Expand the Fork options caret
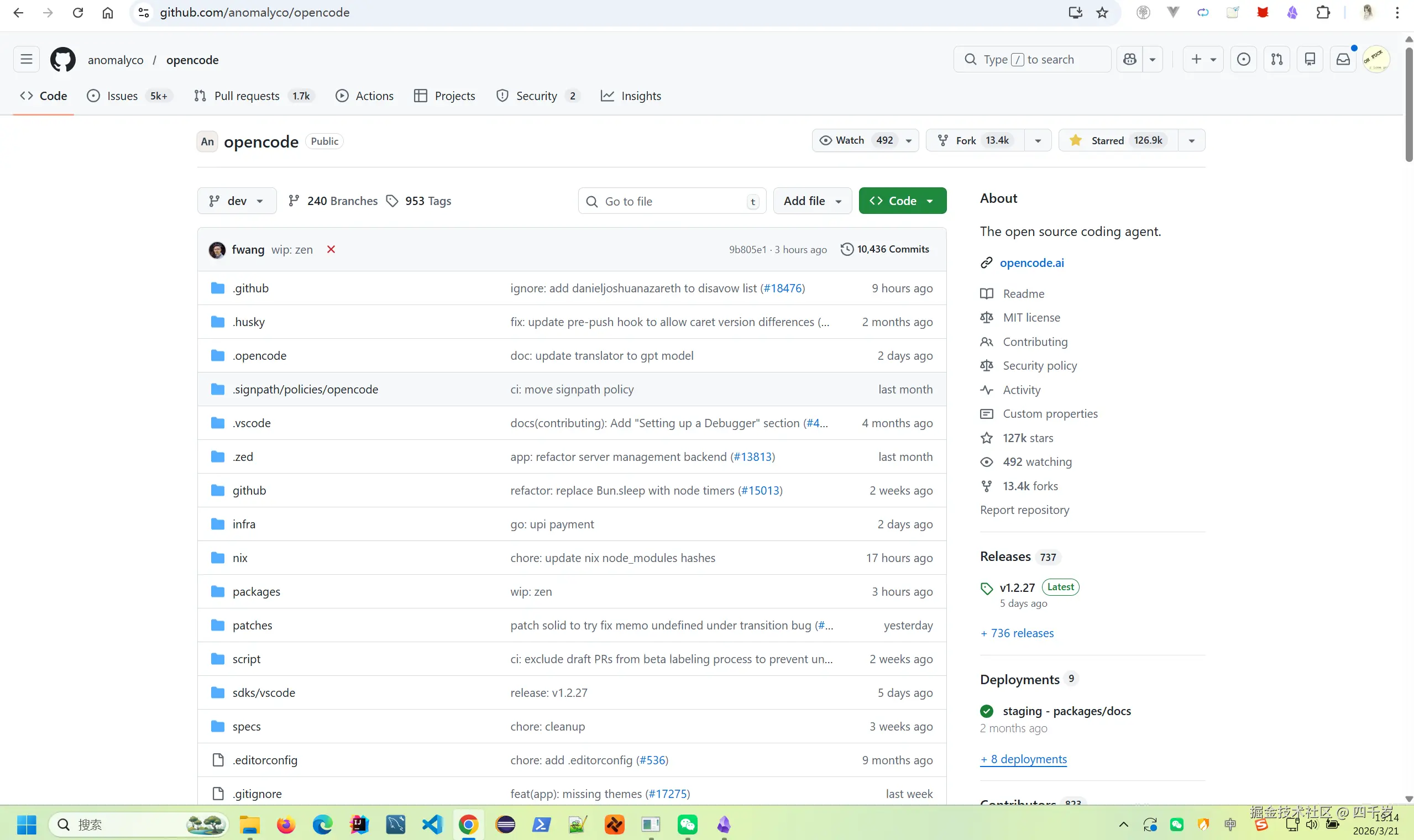The height and width of the screenshot is (840, 1414). coord(1038,140)
